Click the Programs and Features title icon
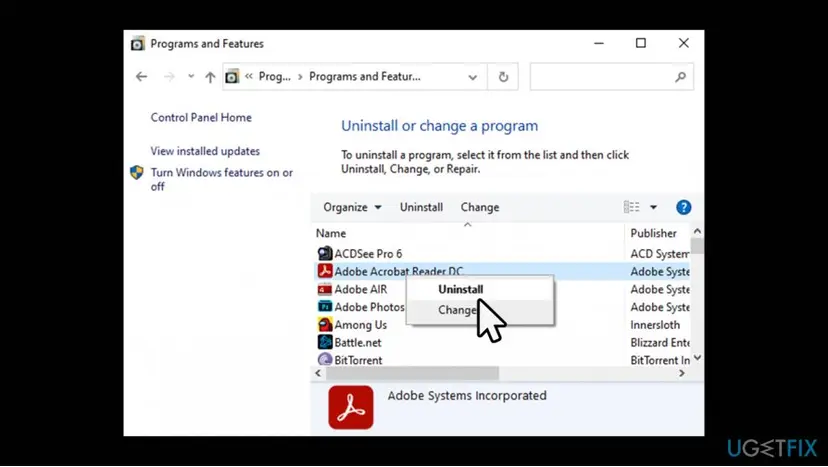828x467 pixels. 137,43
